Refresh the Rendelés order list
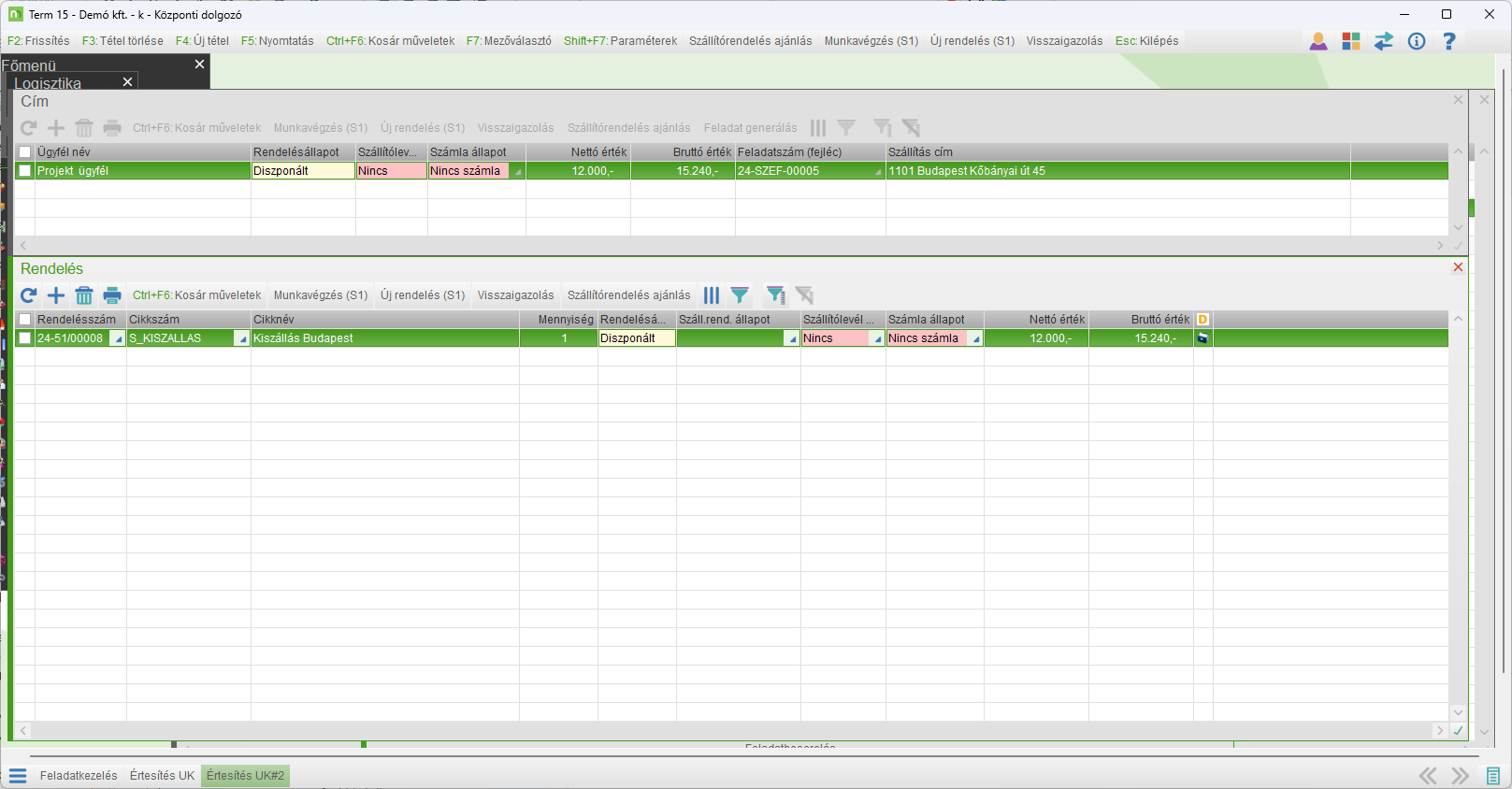Viewport: 1512px width, 789px height. tap(28, 295)
